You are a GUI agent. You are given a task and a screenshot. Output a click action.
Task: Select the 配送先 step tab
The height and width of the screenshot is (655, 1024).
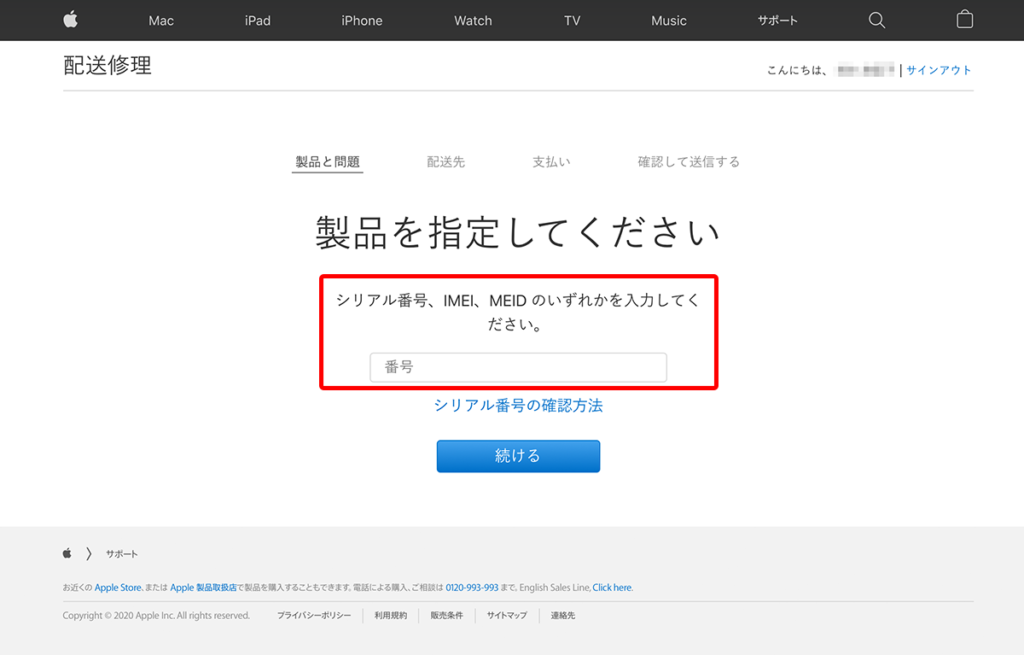(446, 162)
